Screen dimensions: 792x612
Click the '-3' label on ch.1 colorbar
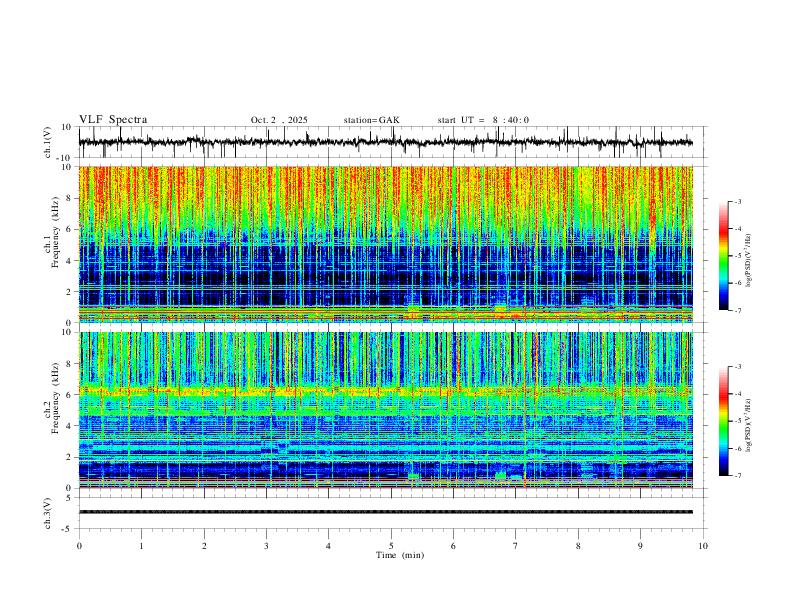737,201
